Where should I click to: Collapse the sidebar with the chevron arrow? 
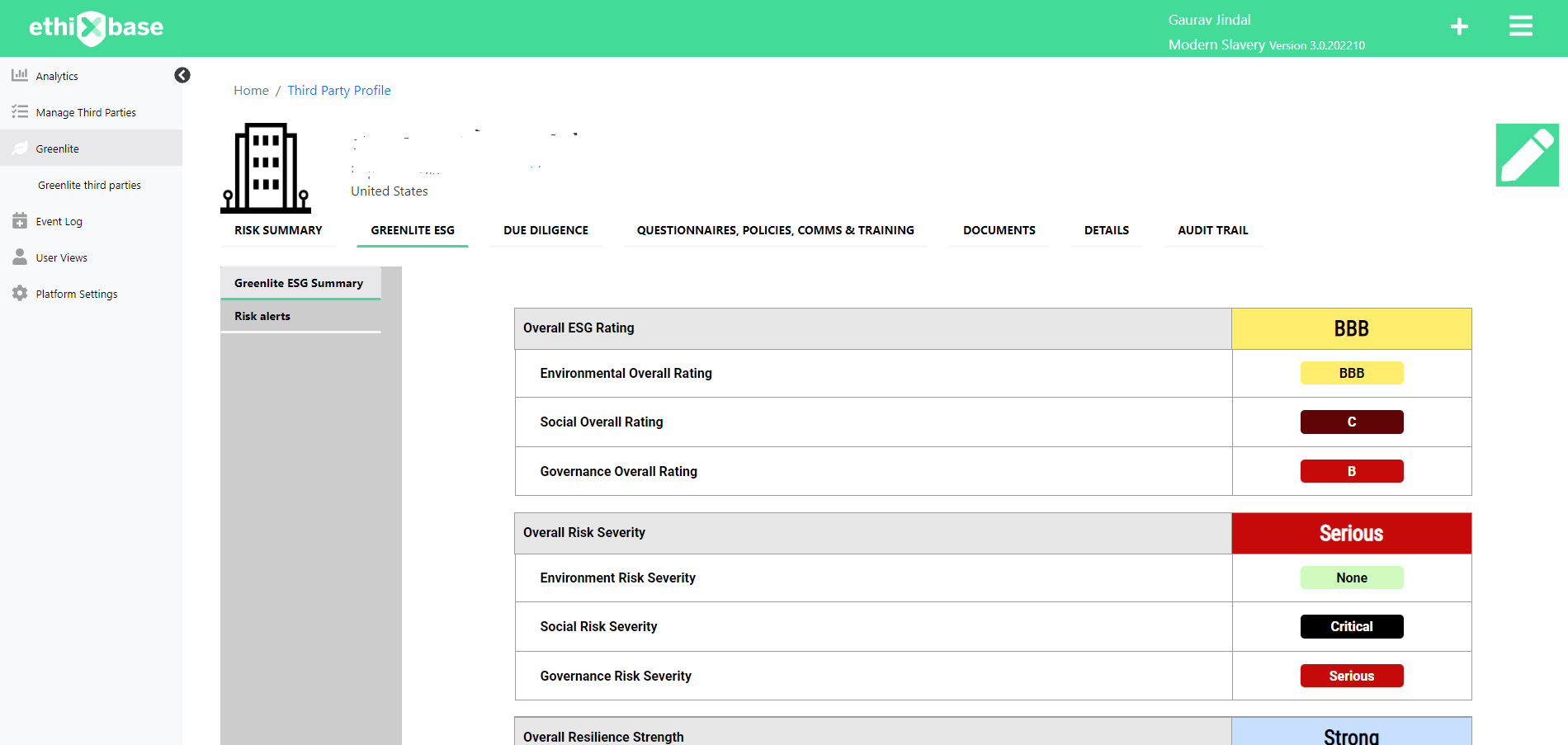[182, 75]
